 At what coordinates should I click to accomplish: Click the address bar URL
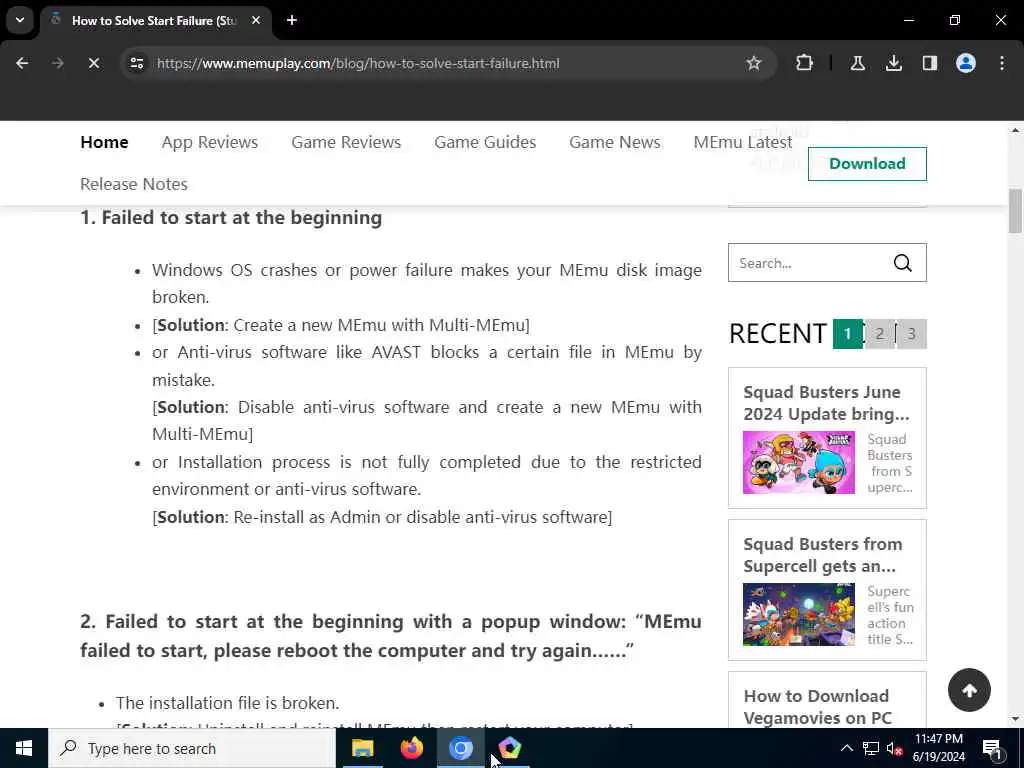tap(358, 63)
